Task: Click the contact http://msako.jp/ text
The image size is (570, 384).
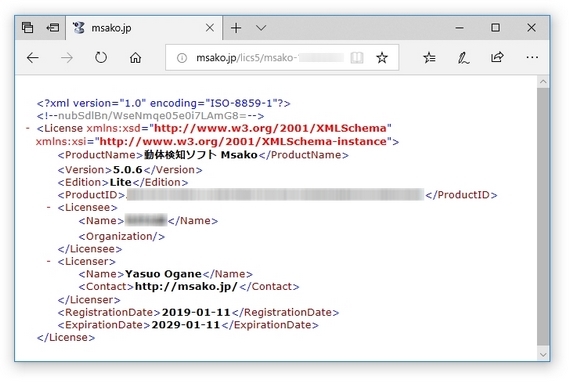Action: coord(186,287)
